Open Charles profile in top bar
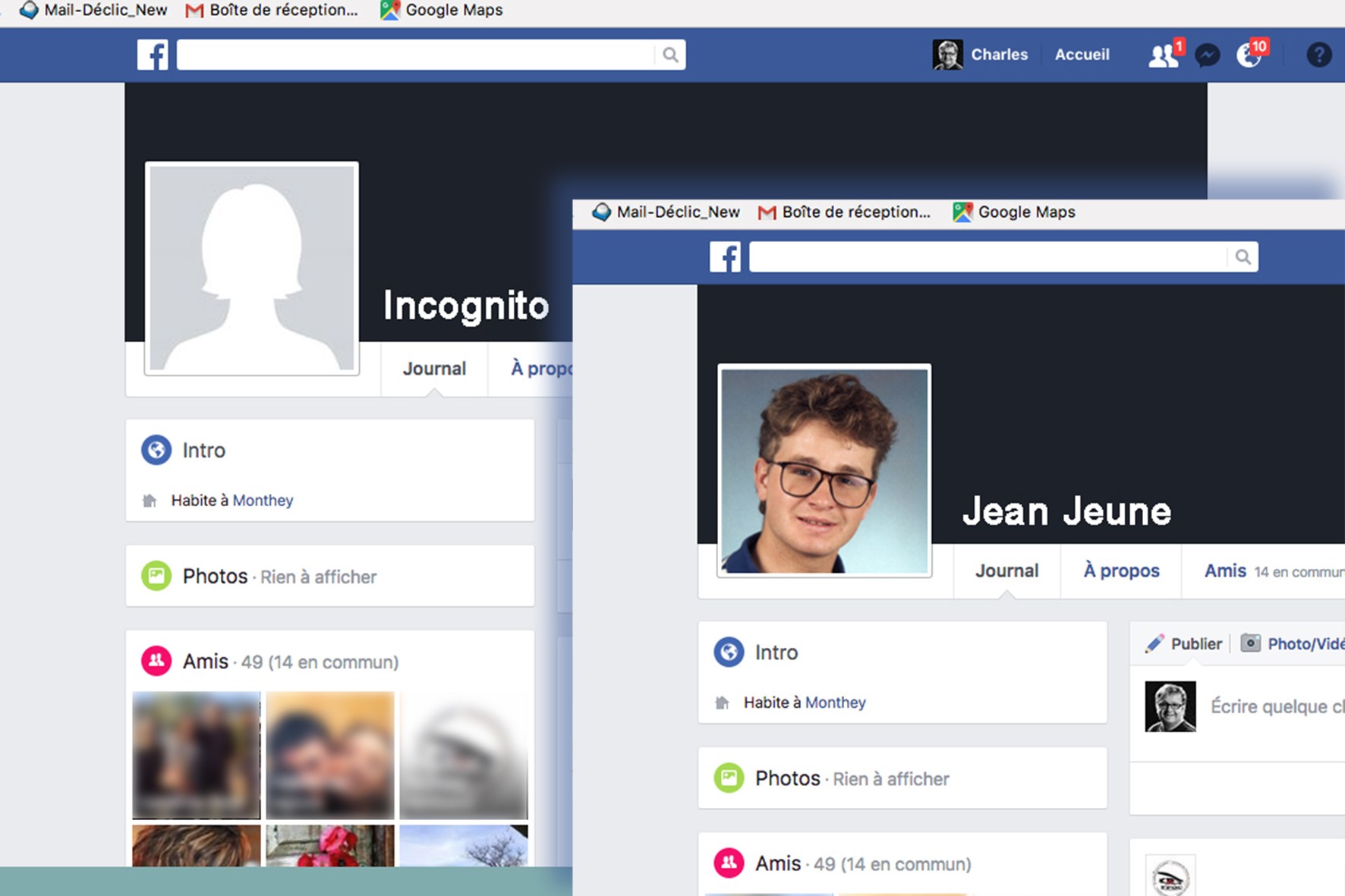This screenshot has width=1345, height=896. tap(981, 55)
